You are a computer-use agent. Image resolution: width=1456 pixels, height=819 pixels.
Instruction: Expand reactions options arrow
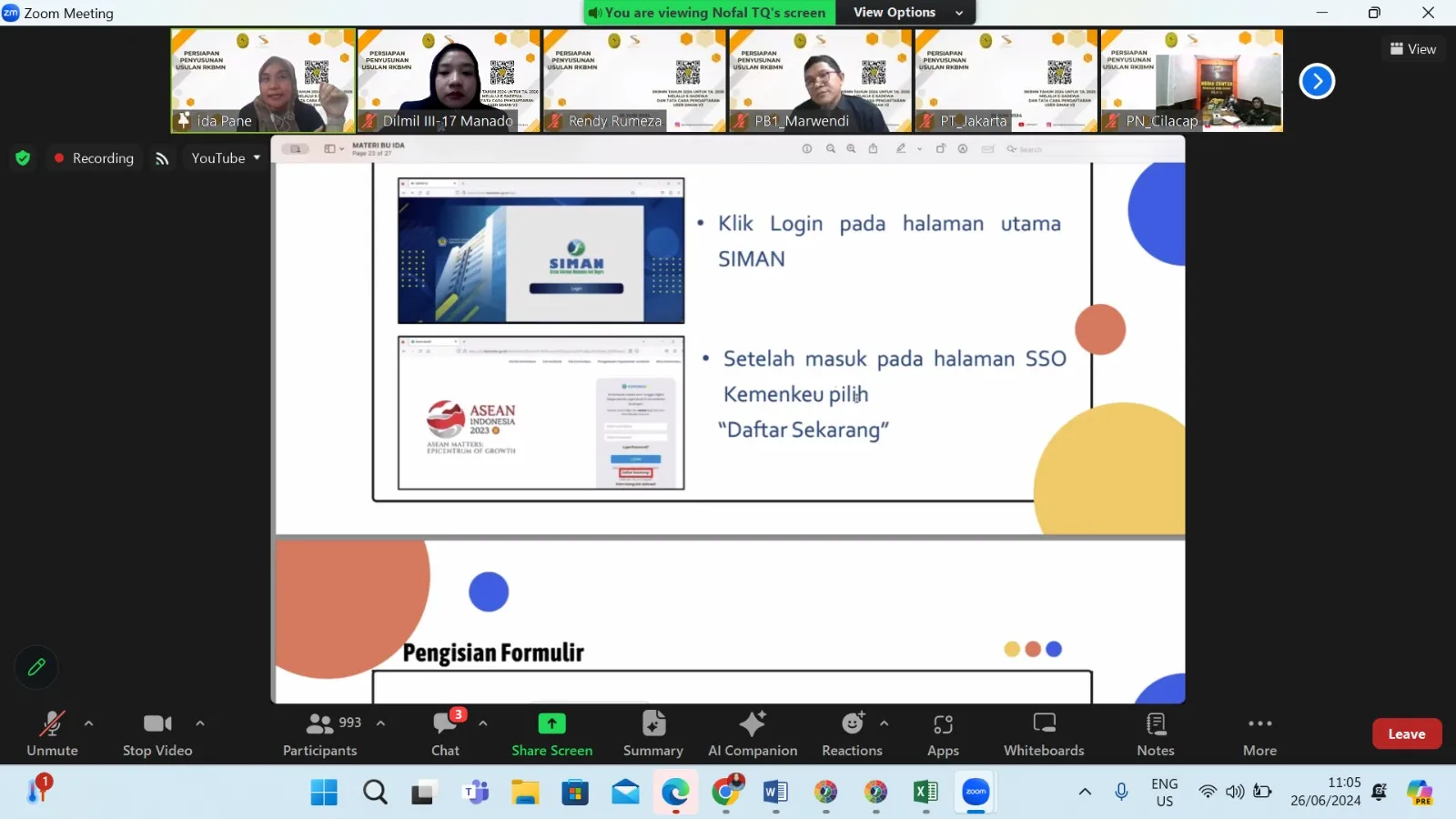pyautogui.click(x=884, y=723)
